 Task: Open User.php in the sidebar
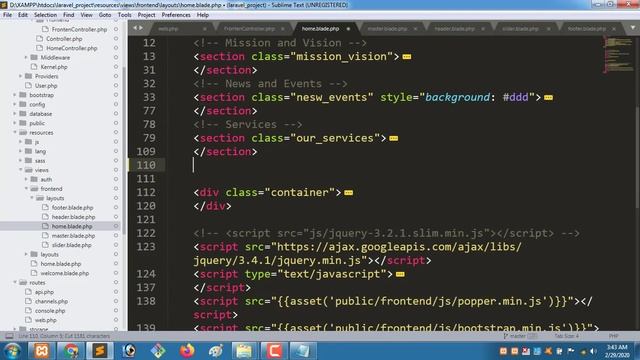click(x=46, y=86)
